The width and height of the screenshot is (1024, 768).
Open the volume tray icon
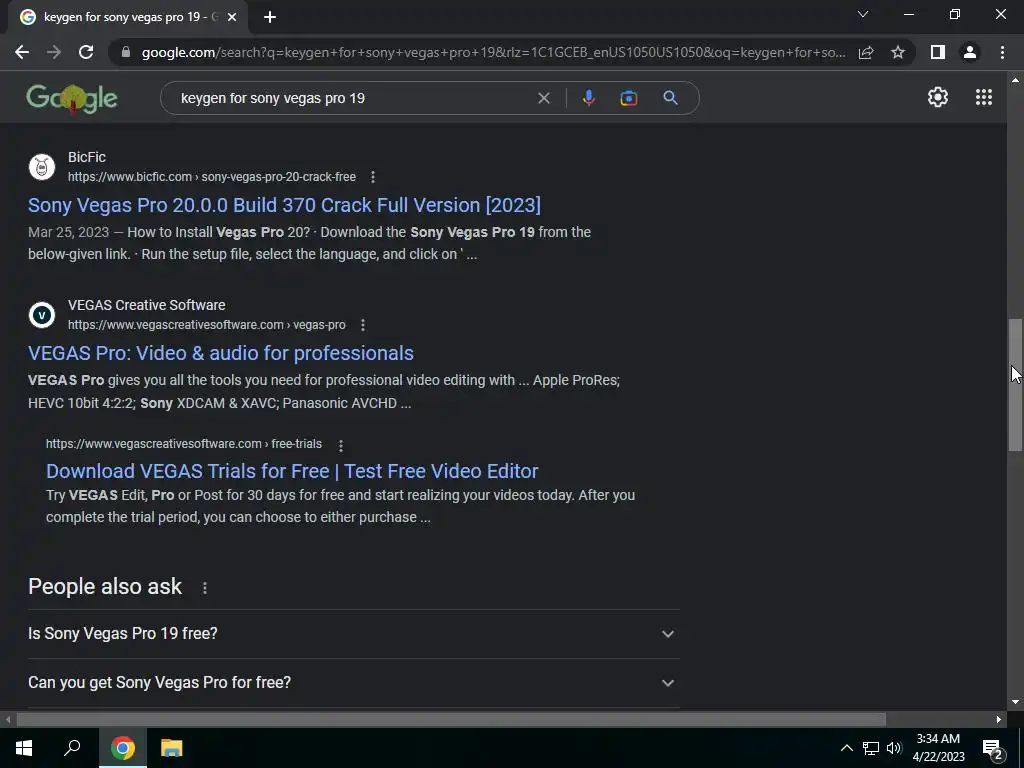pyautogui.click(x=894, y=748)
